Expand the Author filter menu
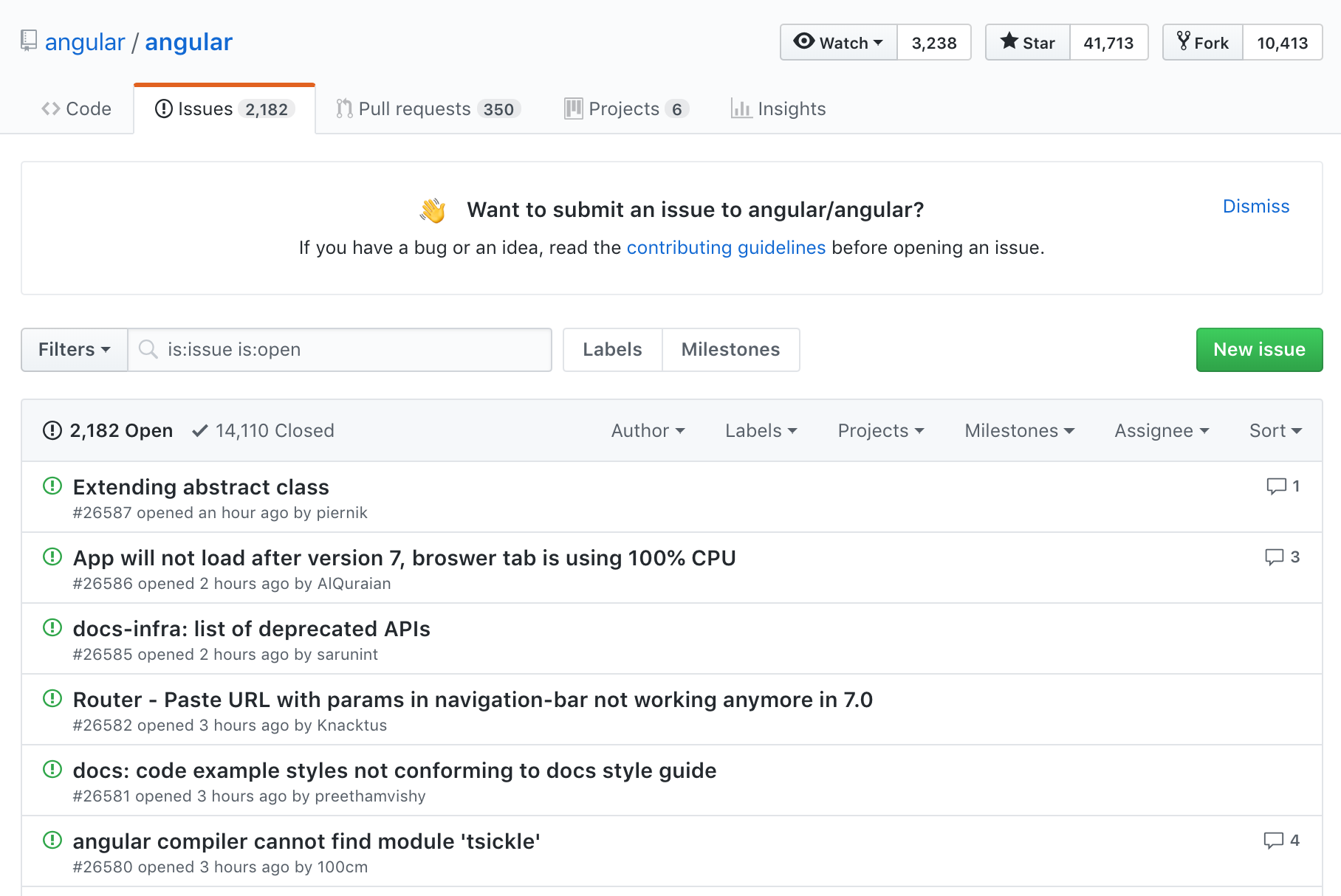This screenshot has height=896, width=1341. click(648, 430)
